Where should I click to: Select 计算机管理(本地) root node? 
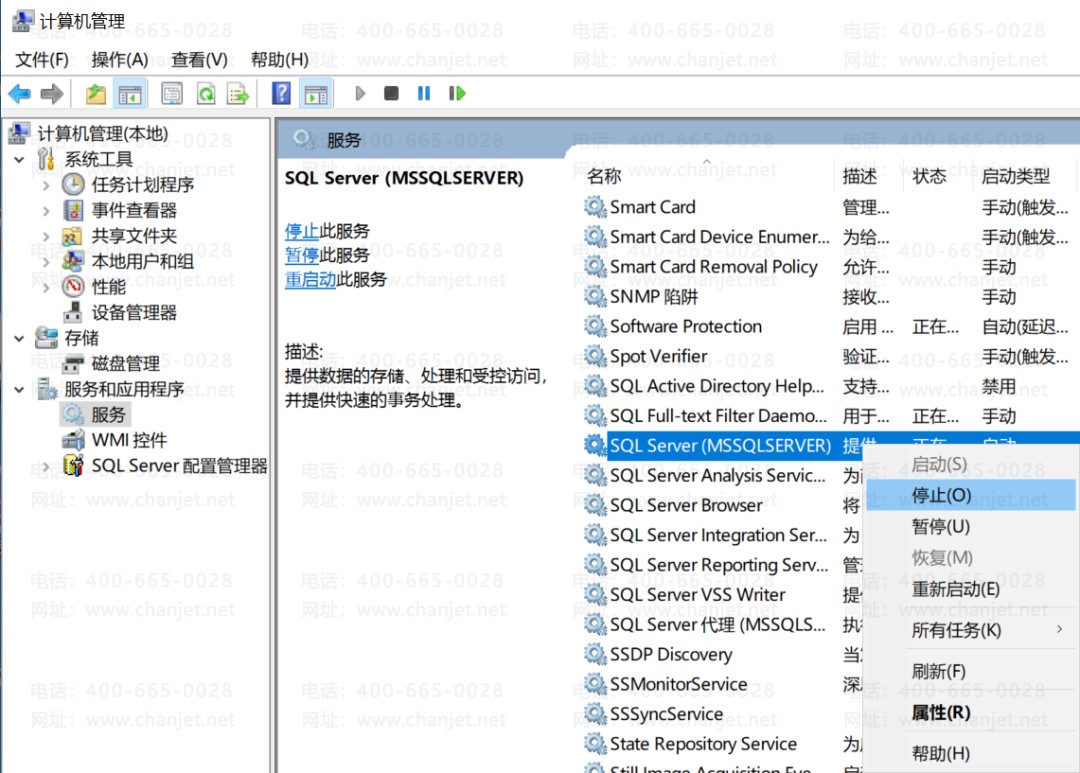[x=103, y=133]
